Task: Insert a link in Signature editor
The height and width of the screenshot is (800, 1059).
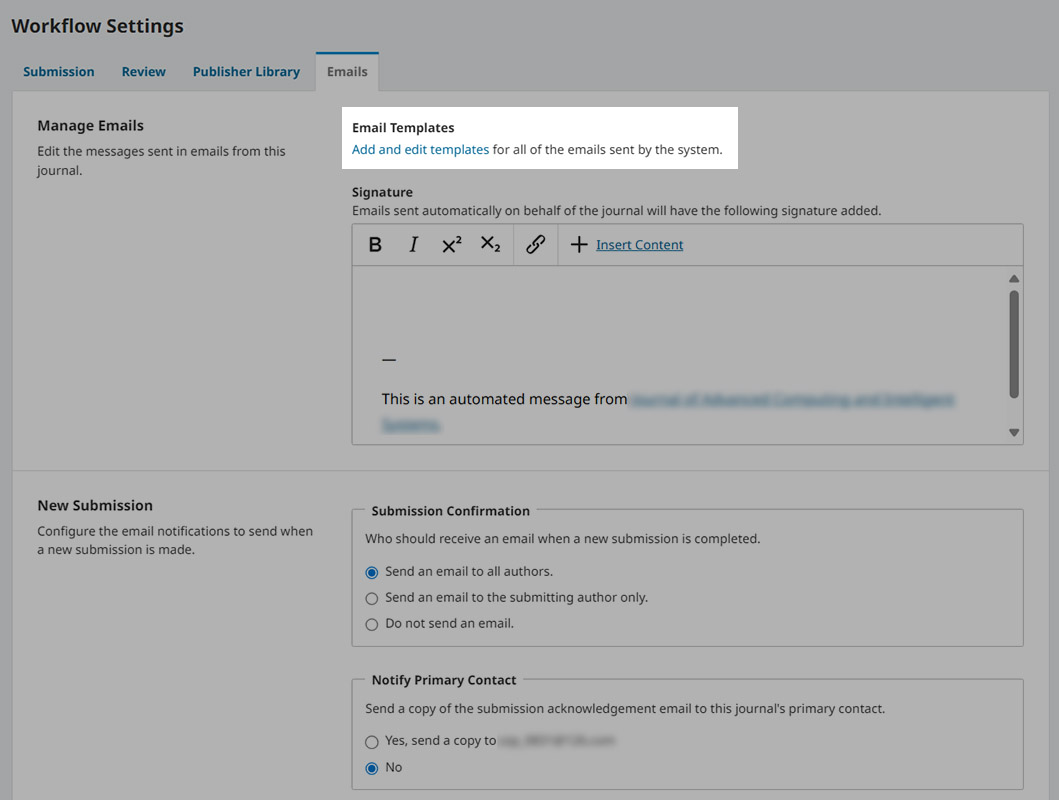Action: [536, 244]
